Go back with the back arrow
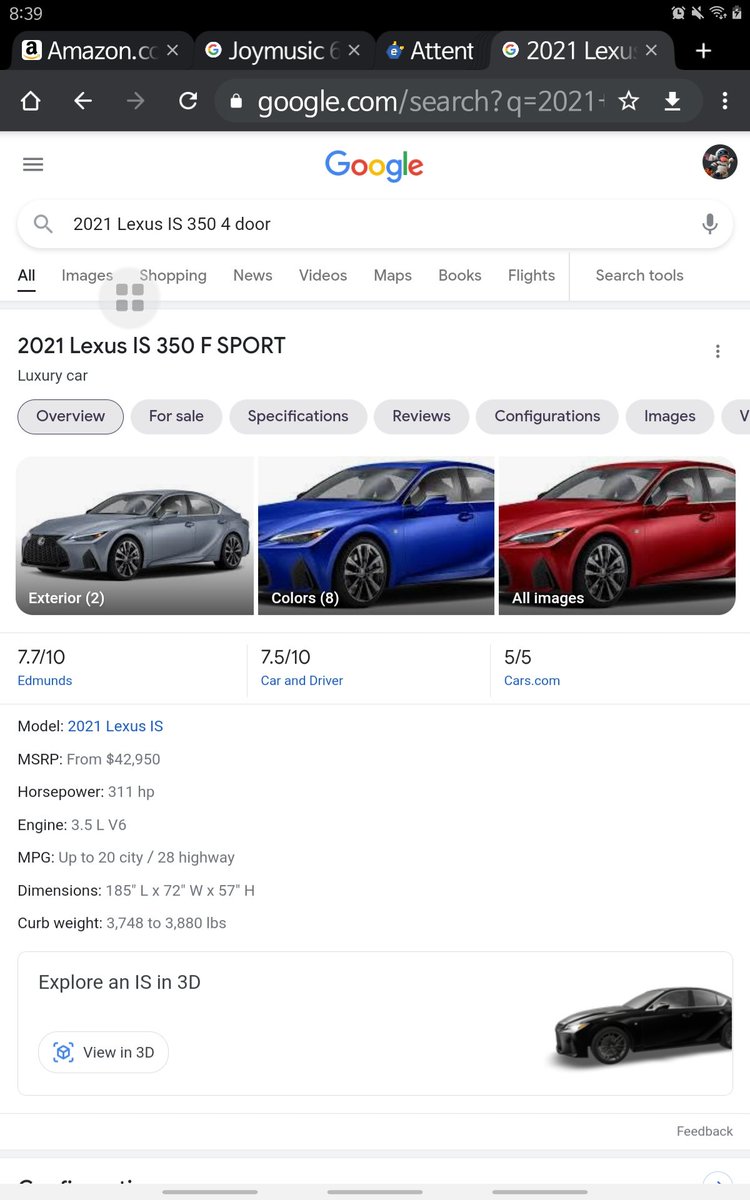 (83, 101)
